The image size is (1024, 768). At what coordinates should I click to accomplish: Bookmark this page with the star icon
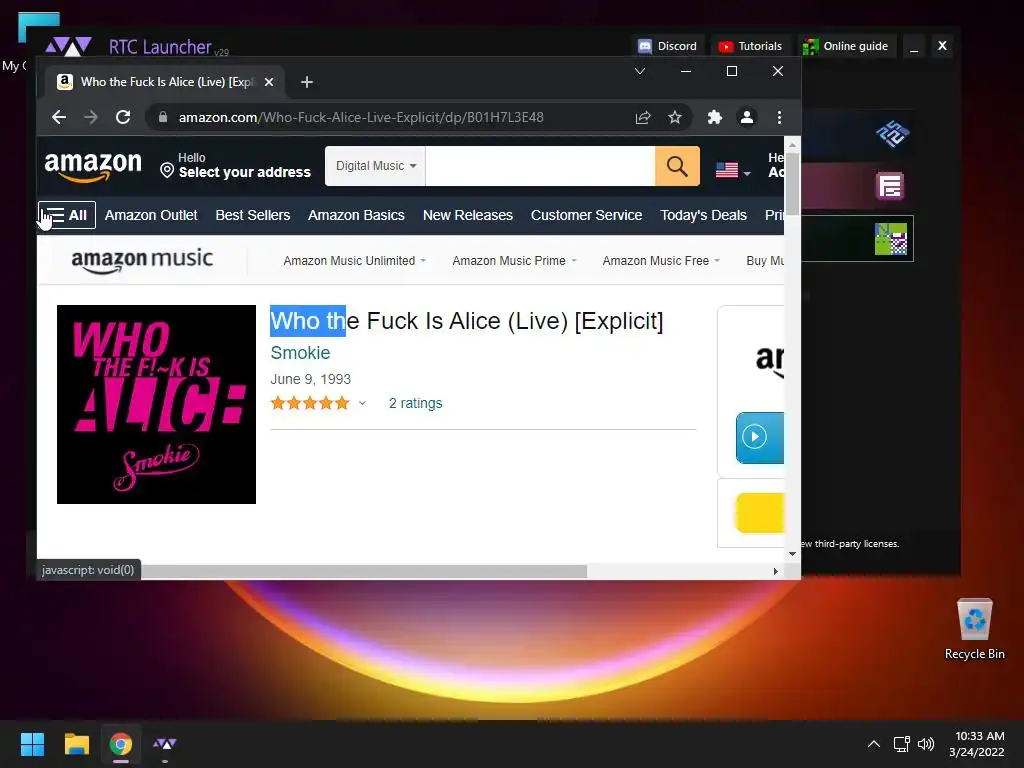pos(675,117)
